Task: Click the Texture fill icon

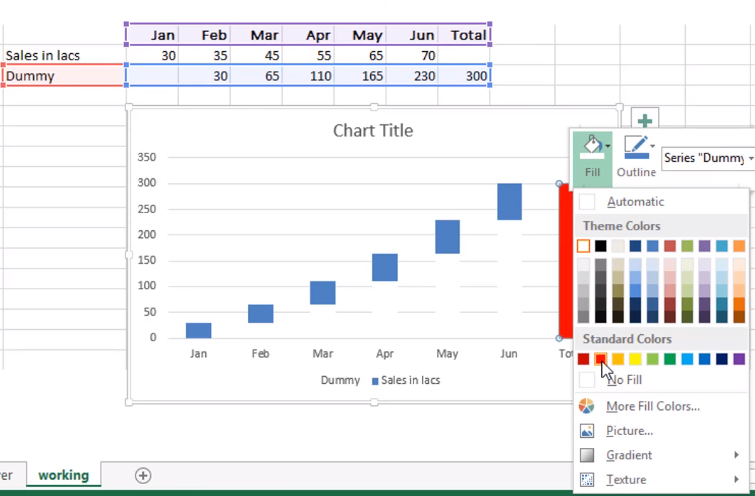Action: tap(586, 480)
